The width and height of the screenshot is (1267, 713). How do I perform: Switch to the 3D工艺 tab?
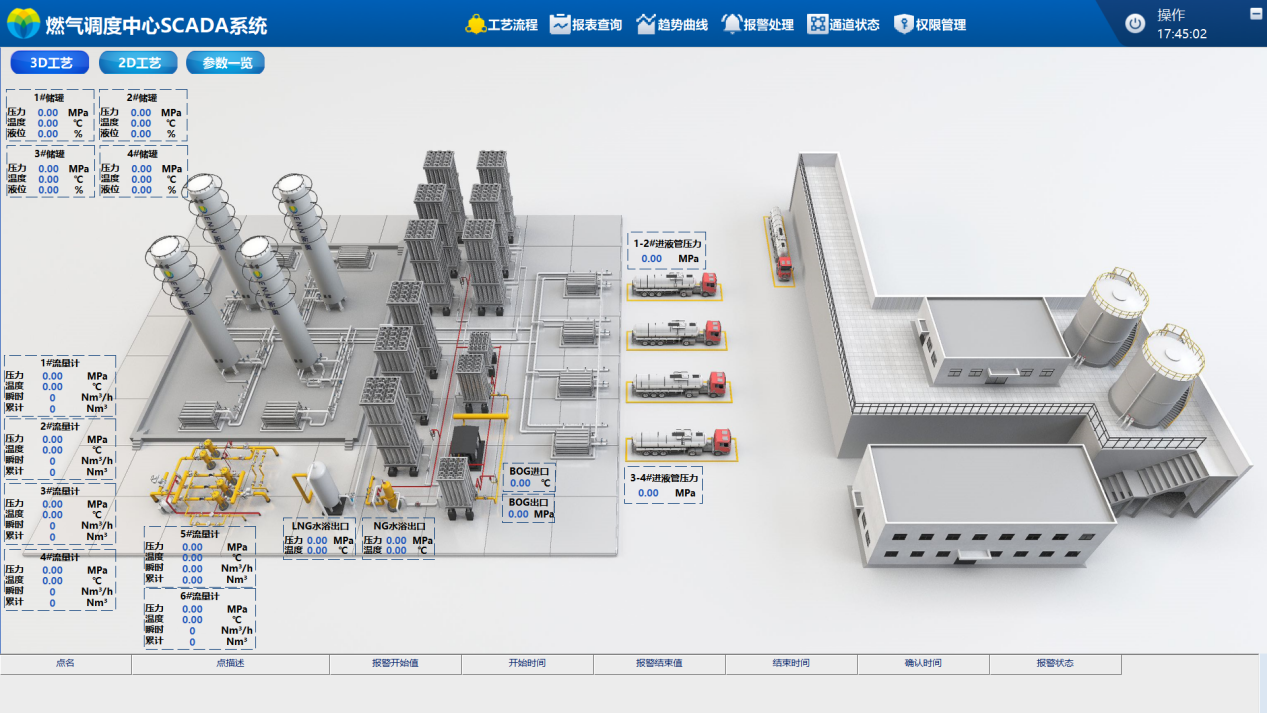coord(50,63)
